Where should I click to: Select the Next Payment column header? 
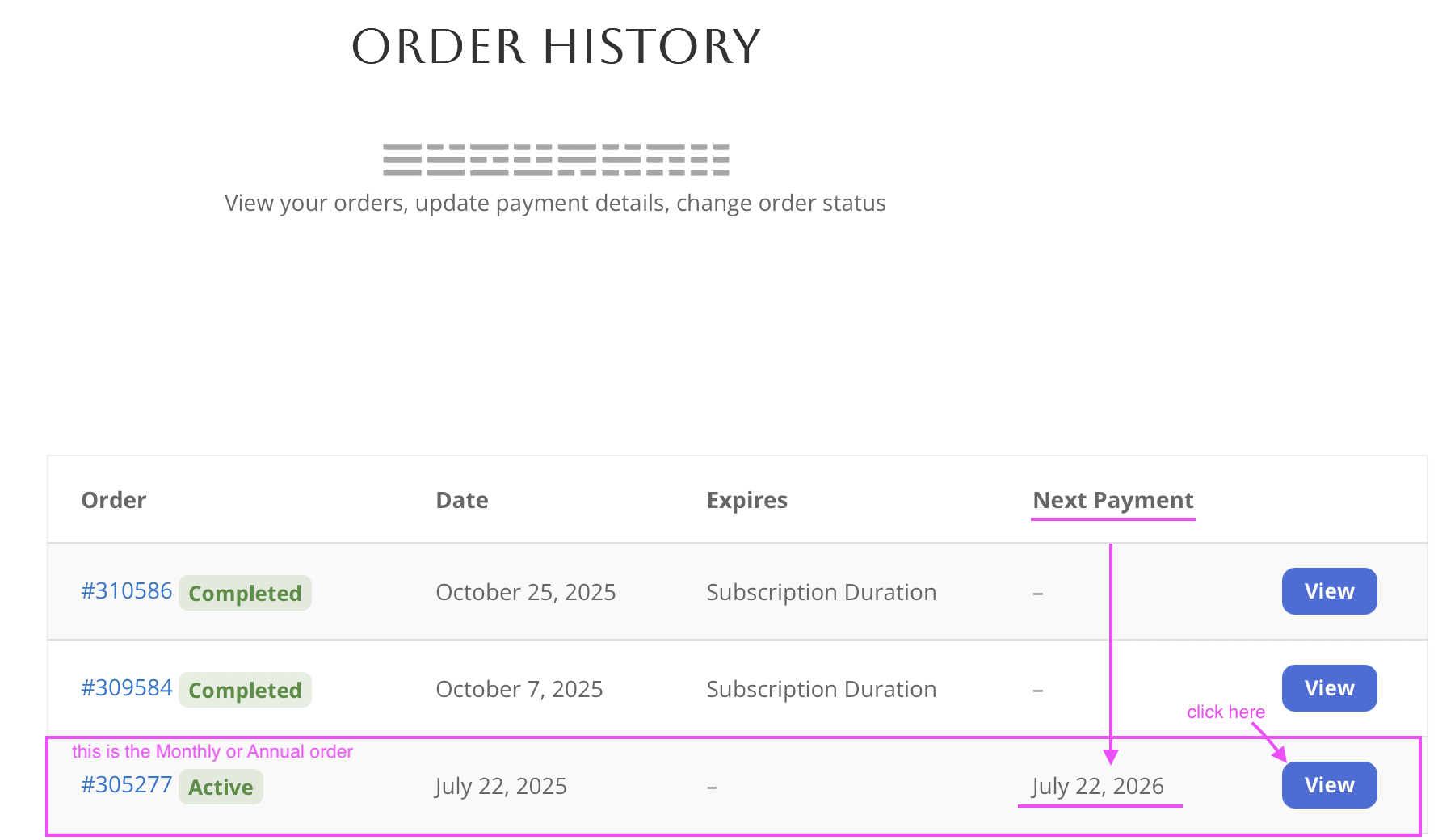[x=1113, y=501]
